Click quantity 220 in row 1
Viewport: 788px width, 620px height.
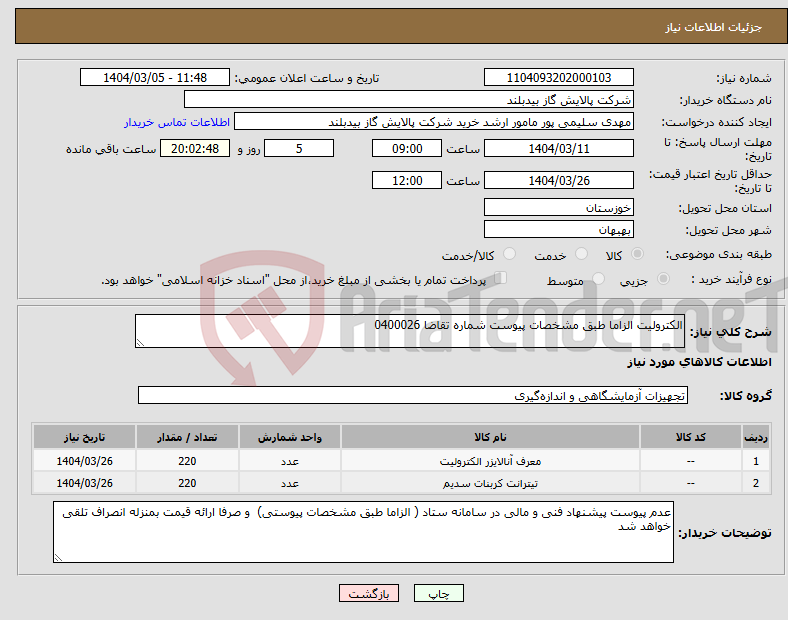pos(187,461)
